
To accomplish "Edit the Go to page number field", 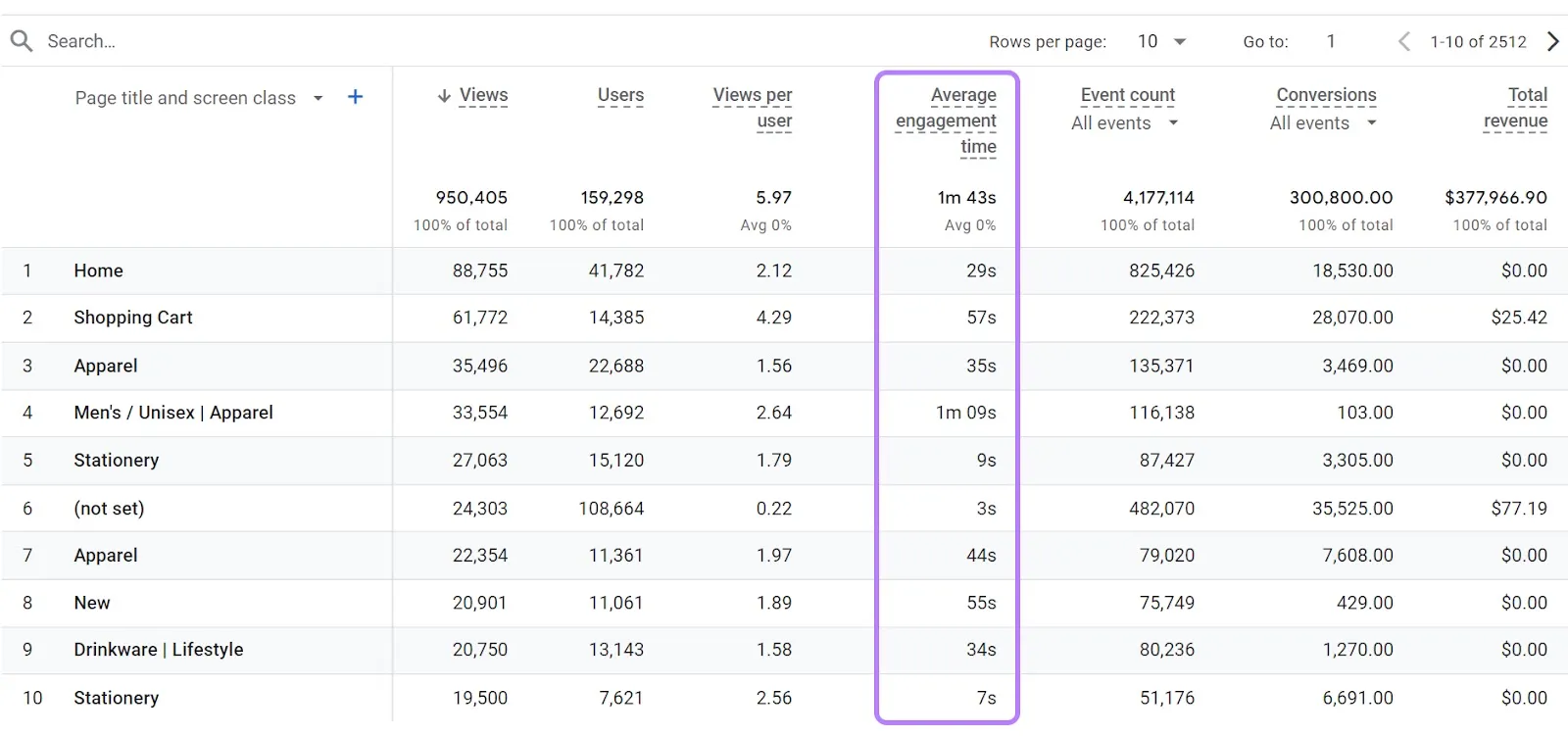I will click(x=1331, y=41).
